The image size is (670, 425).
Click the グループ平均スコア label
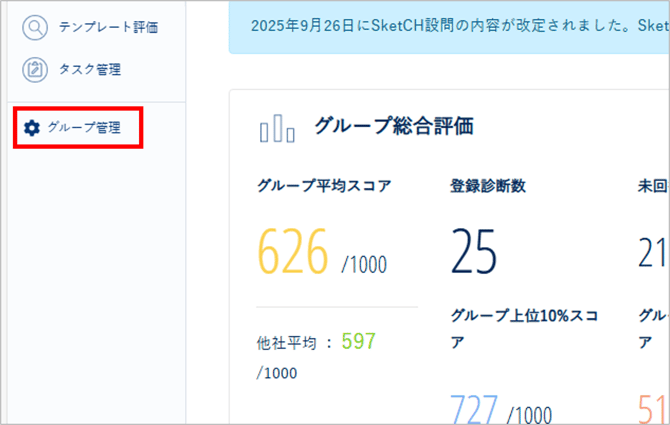coord(324,185)
